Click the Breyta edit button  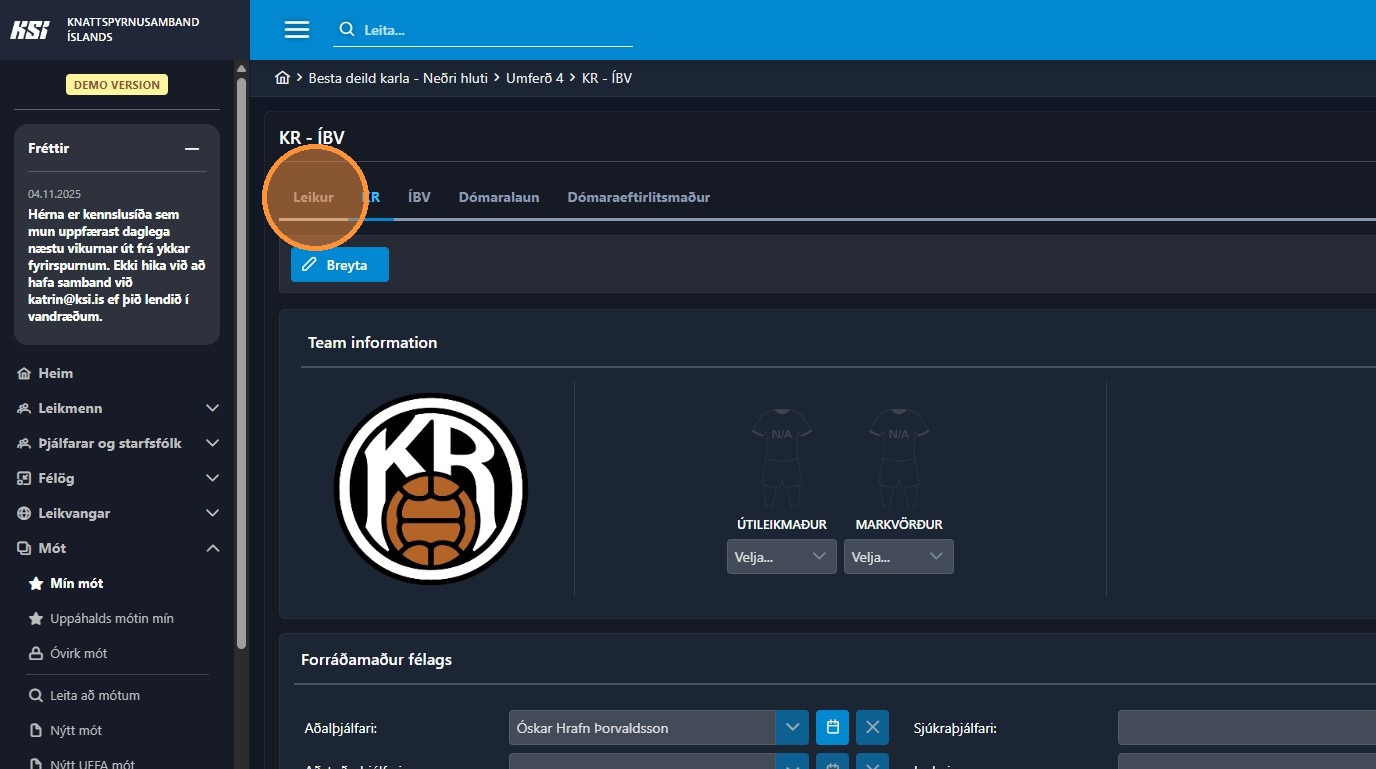339,265
